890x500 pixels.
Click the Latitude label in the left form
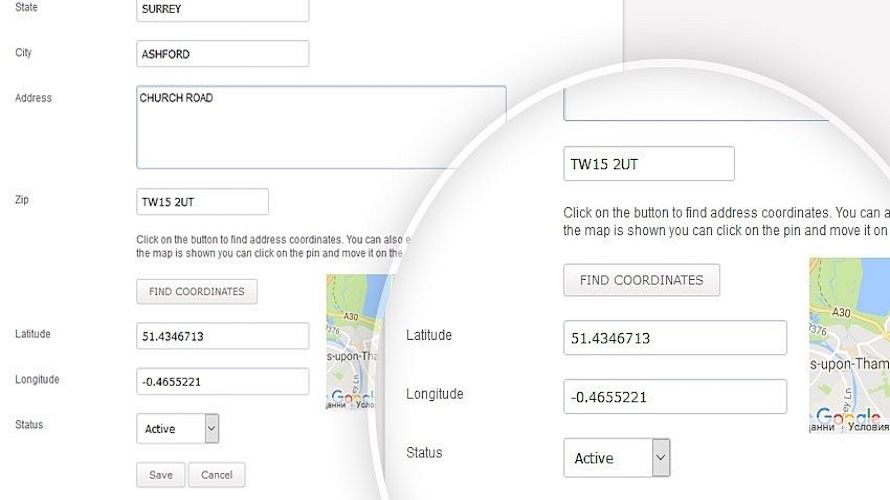click(32, 334)
